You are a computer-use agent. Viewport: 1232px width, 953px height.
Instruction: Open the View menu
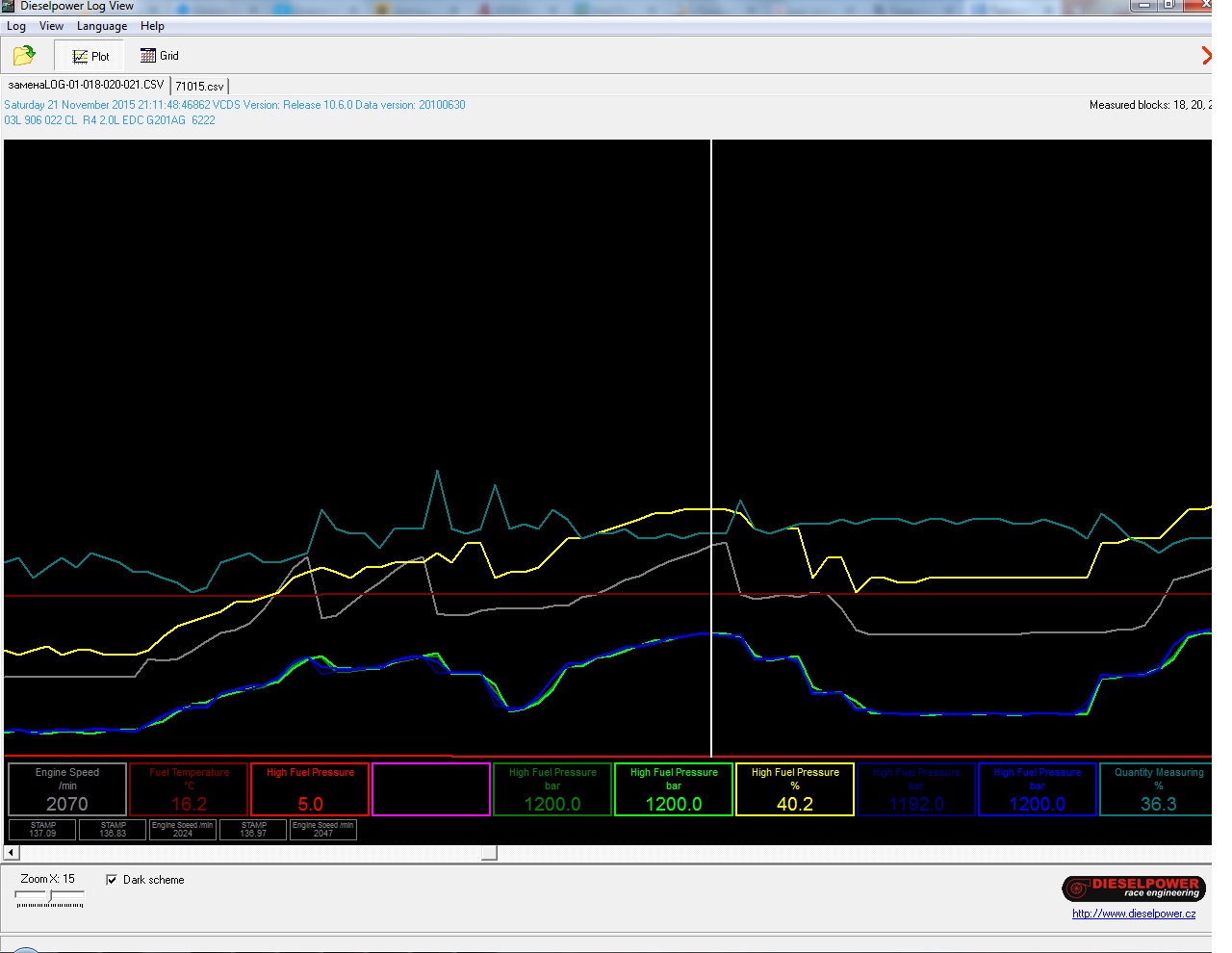click(x=51, y=26)
